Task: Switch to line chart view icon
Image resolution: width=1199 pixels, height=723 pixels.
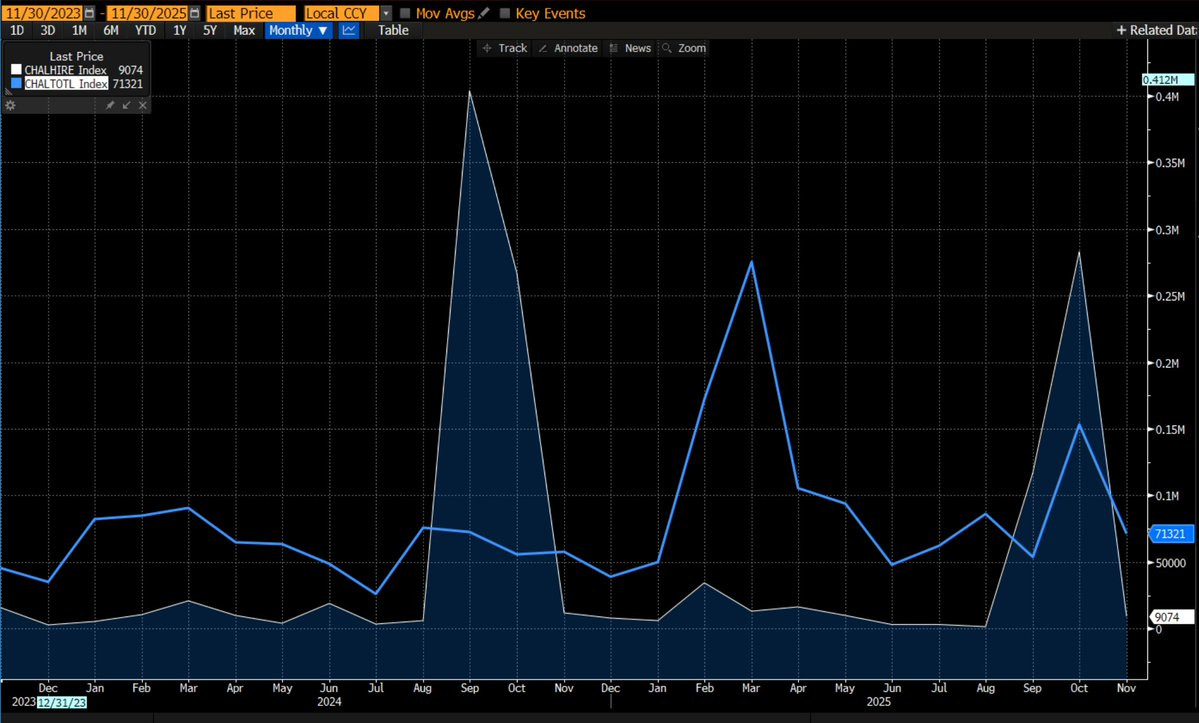Action: (x=349, y=30)
